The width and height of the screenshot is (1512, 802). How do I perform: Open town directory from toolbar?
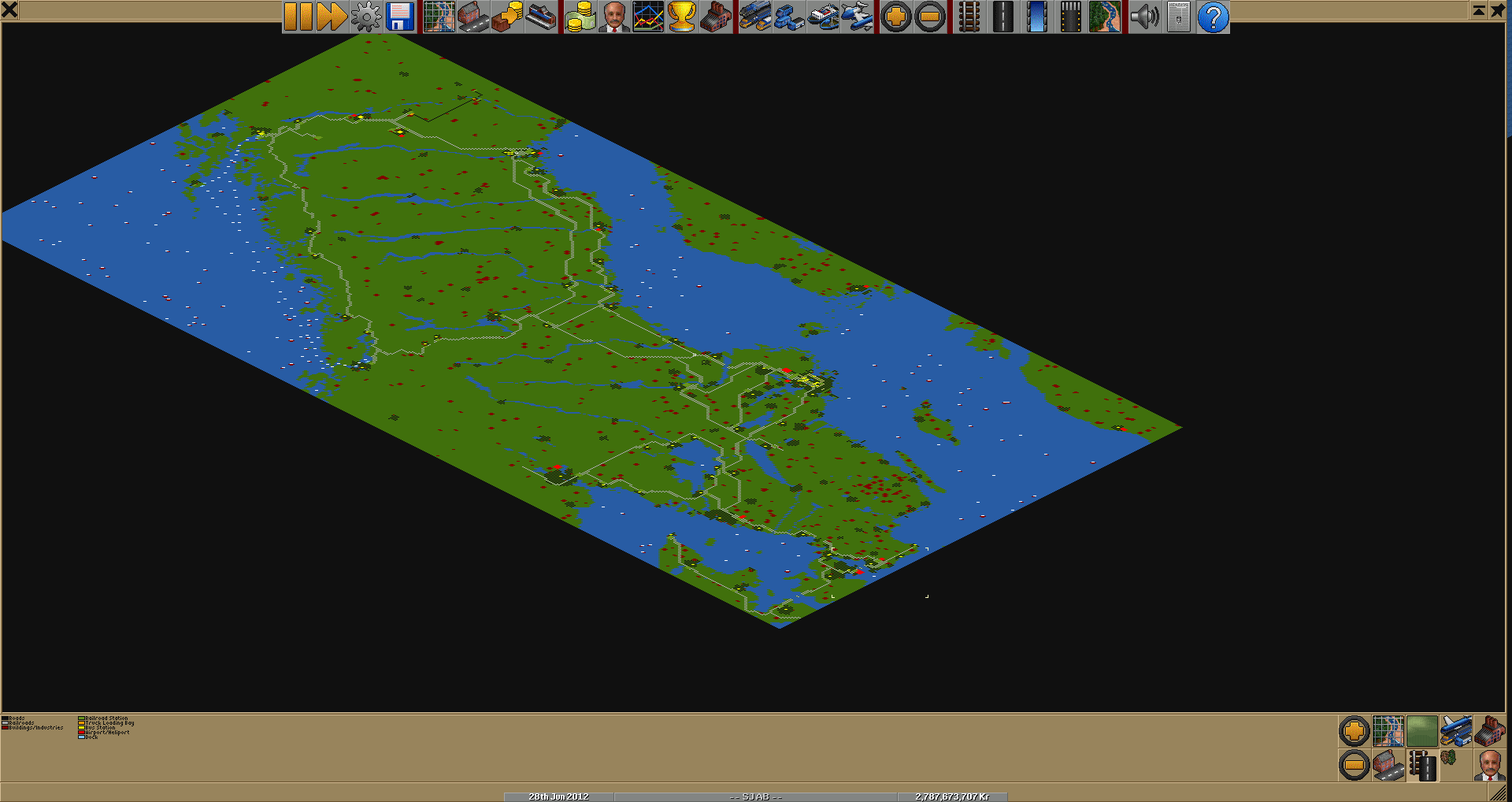tap(473, 17)
